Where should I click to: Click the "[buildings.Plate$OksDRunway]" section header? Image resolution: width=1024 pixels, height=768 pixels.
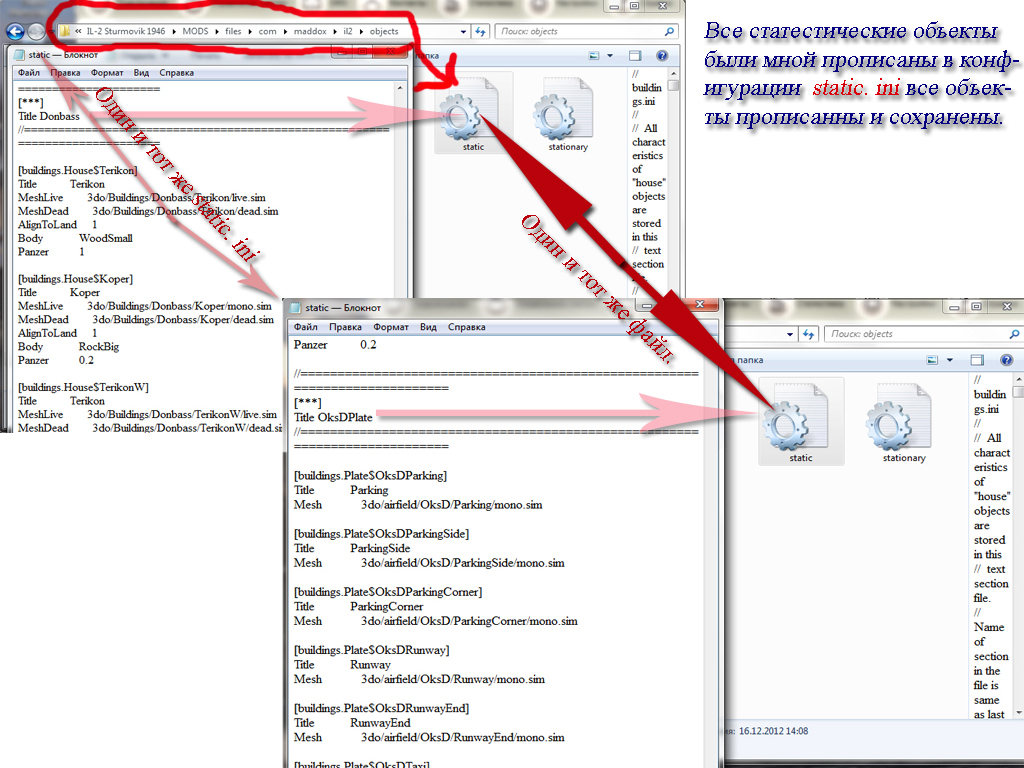point(372,650)
